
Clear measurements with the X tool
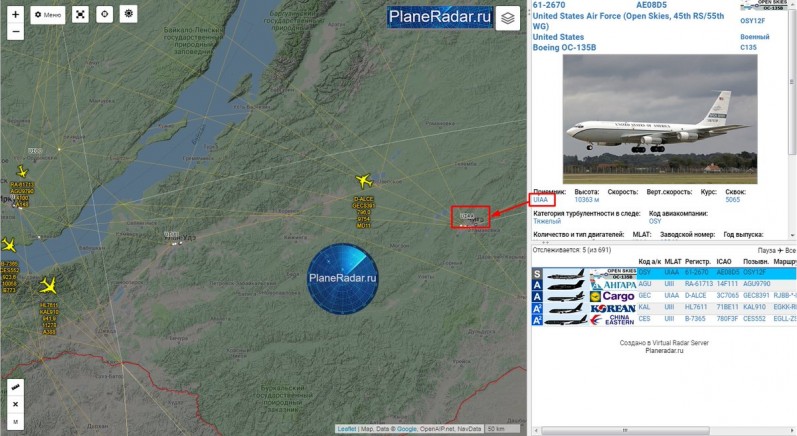coord(15,404)
